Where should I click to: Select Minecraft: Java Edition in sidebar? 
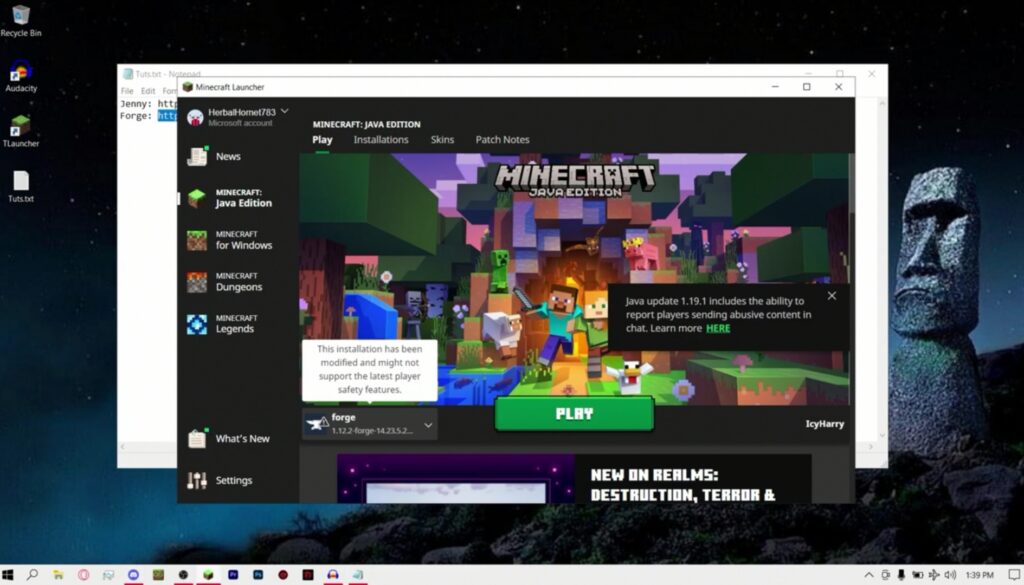pyautogui.click(x=230, y=198)
